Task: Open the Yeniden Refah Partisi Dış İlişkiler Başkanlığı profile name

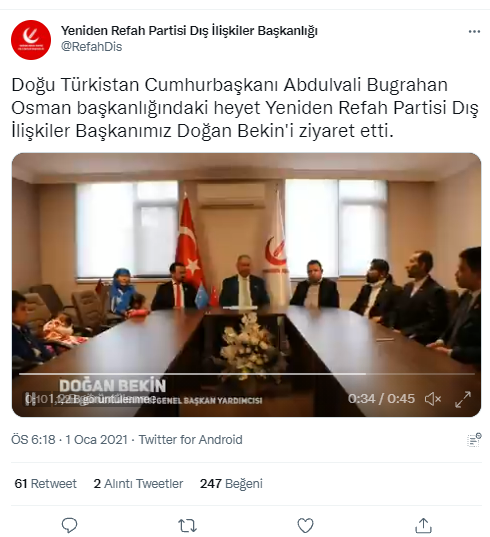Action: click(x=189, y=30)
